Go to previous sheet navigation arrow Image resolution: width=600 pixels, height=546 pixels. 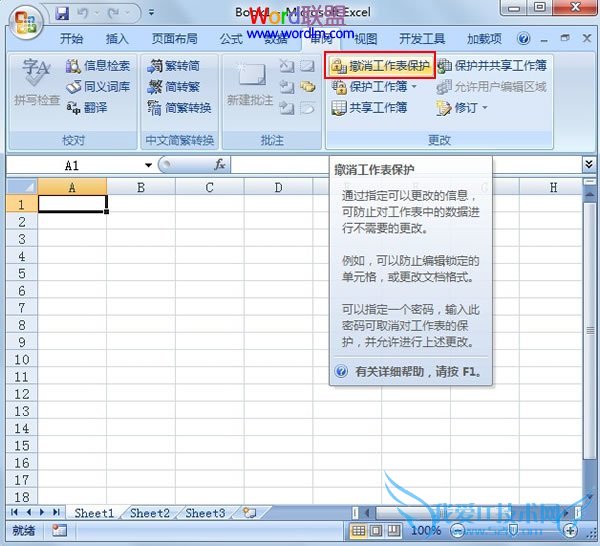tap(29, 512)
